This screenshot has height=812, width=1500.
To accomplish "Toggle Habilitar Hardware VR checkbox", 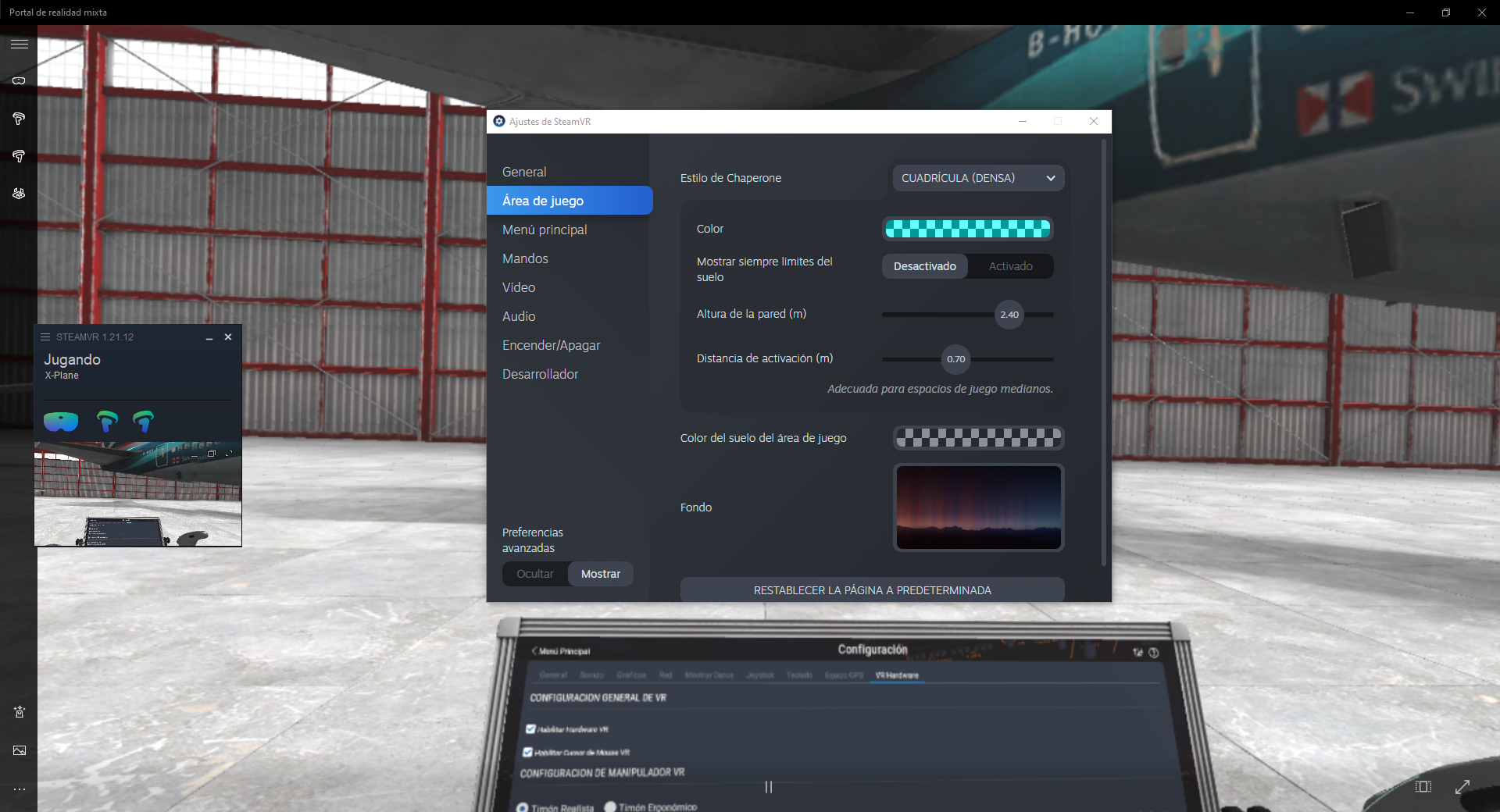I will pyautogui.click(x=531, y=728).
